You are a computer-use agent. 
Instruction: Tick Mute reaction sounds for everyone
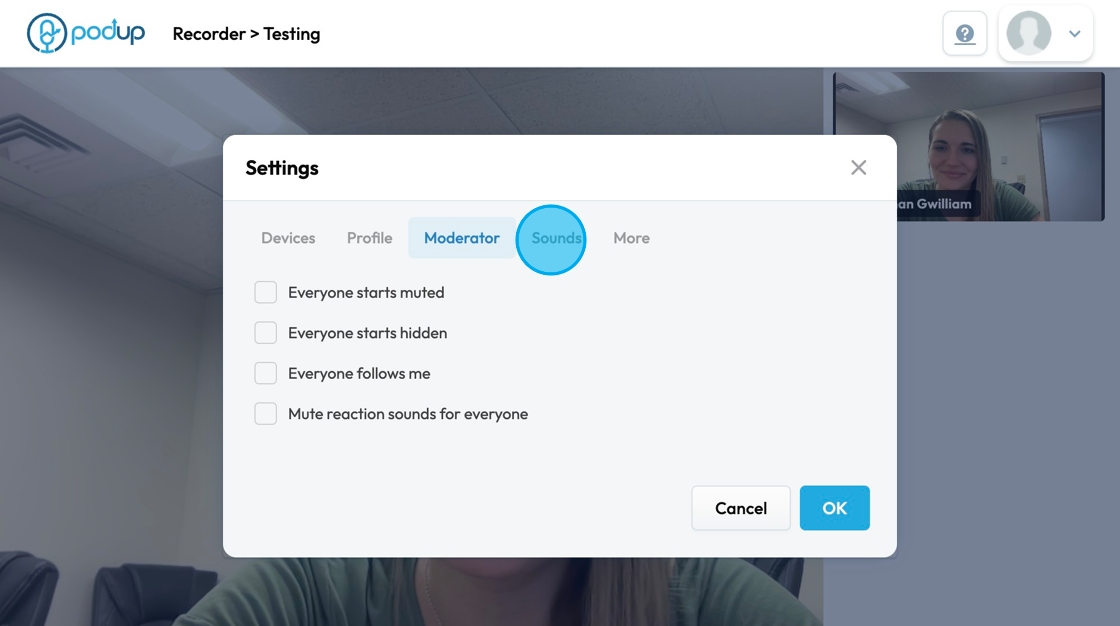pyautogui.click(x=266, y=414)
